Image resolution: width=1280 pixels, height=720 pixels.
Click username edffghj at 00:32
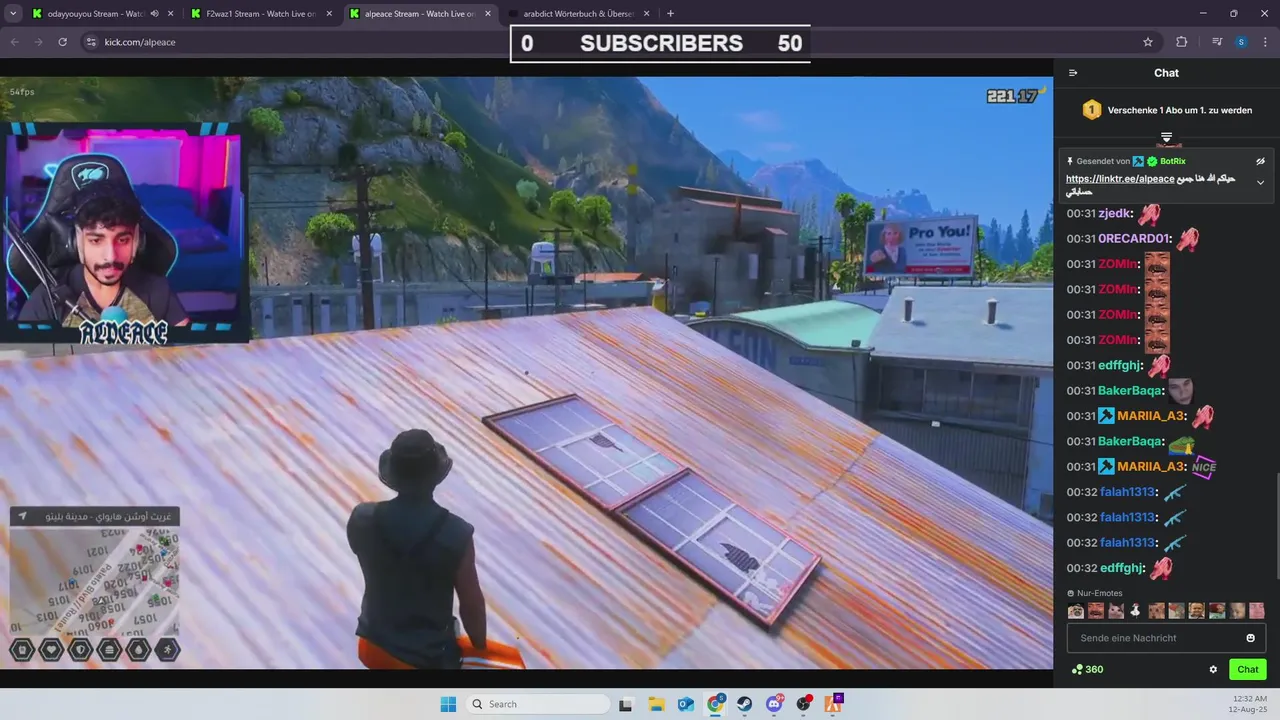tap(1121, 568)
